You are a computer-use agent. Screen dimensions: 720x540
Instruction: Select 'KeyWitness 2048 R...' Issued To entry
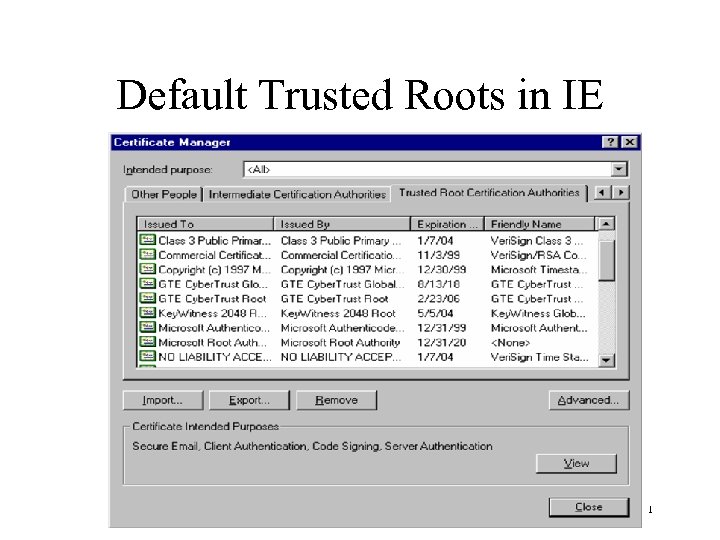click(213, 314)
